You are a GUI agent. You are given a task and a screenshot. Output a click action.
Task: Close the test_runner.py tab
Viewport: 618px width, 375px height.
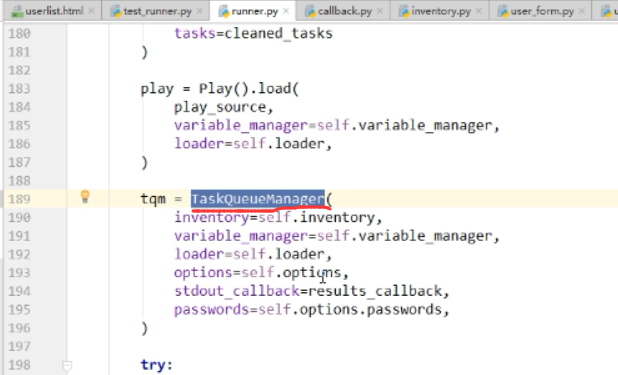click(x=199, y=11)
